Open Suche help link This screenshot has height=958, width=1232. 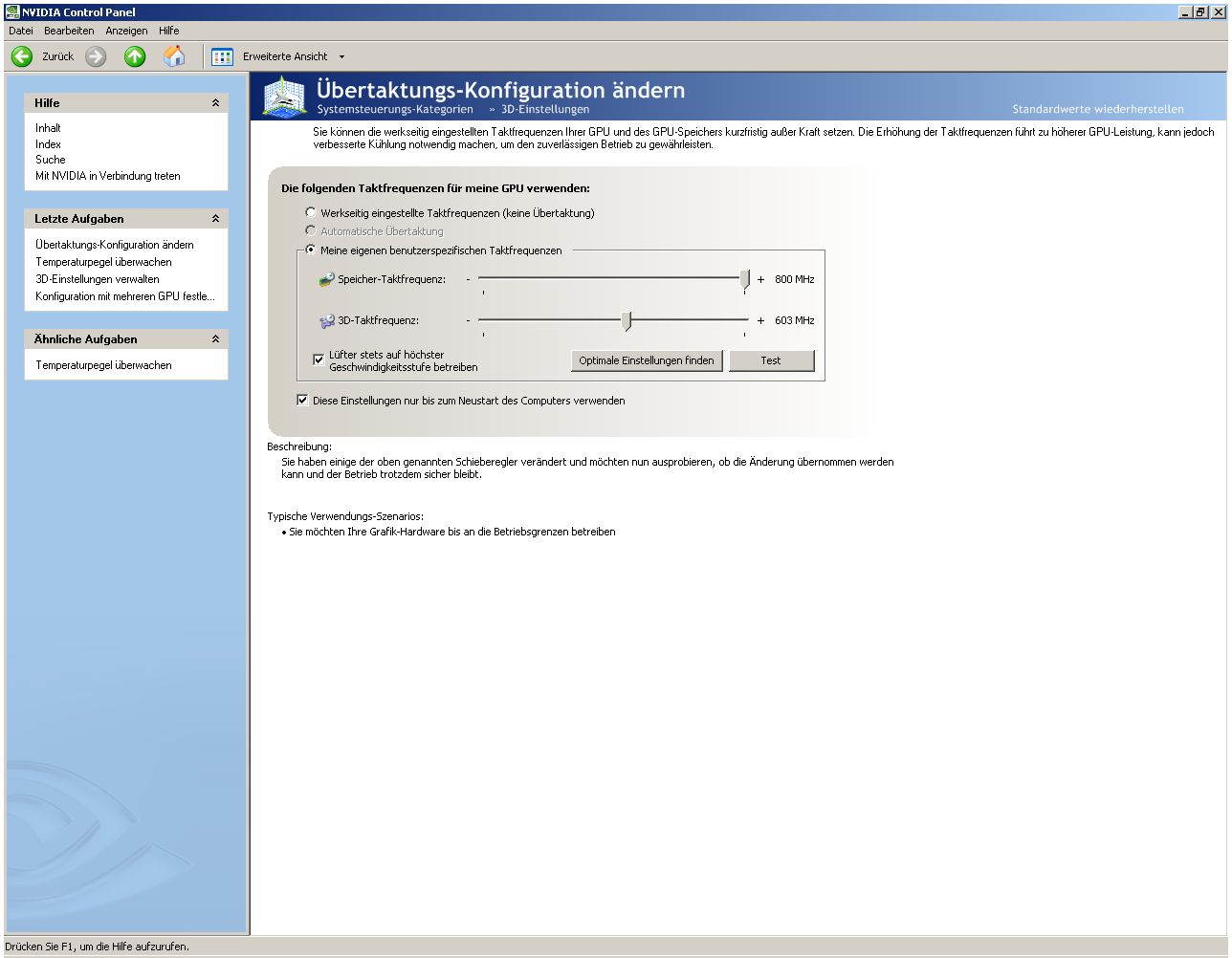51,160
